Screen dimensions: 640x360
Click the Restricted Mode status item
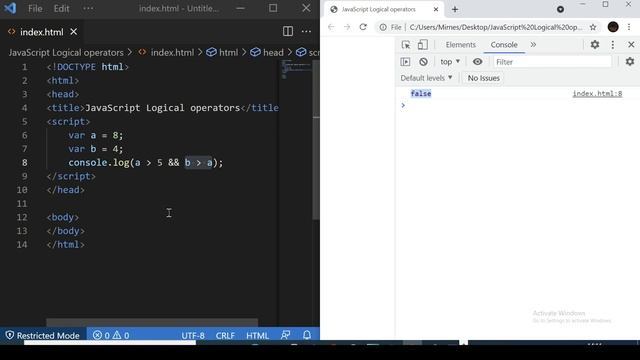coord(42,335)
